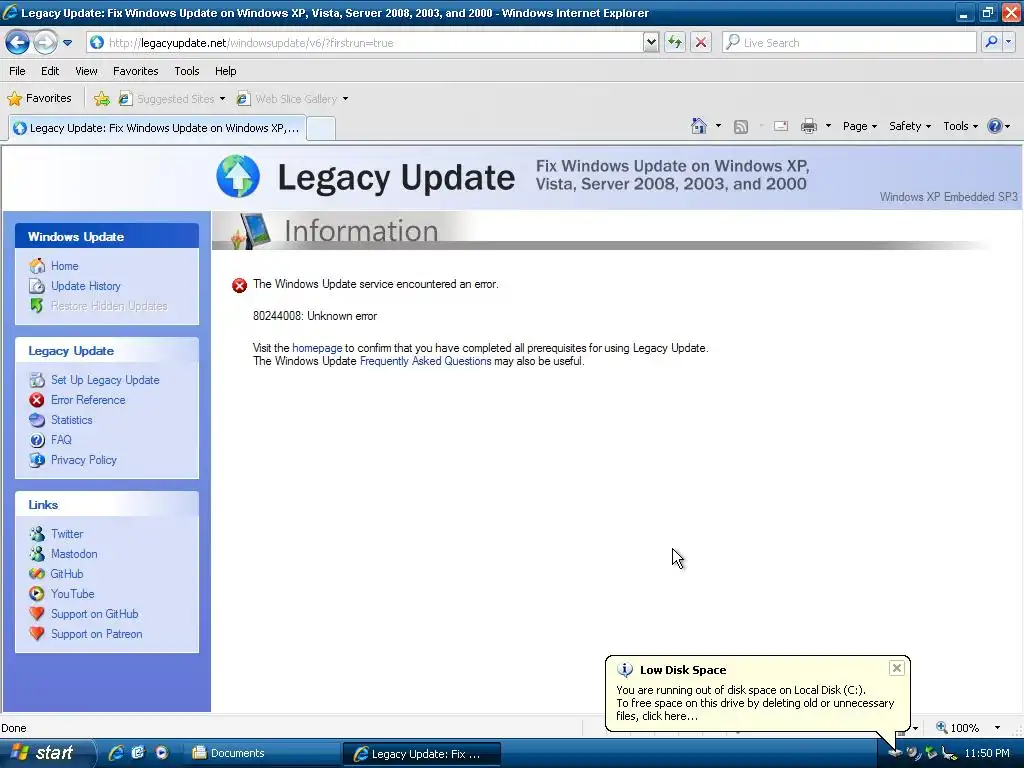Click the YouTube sidebar icon

[x=37, y=594]
